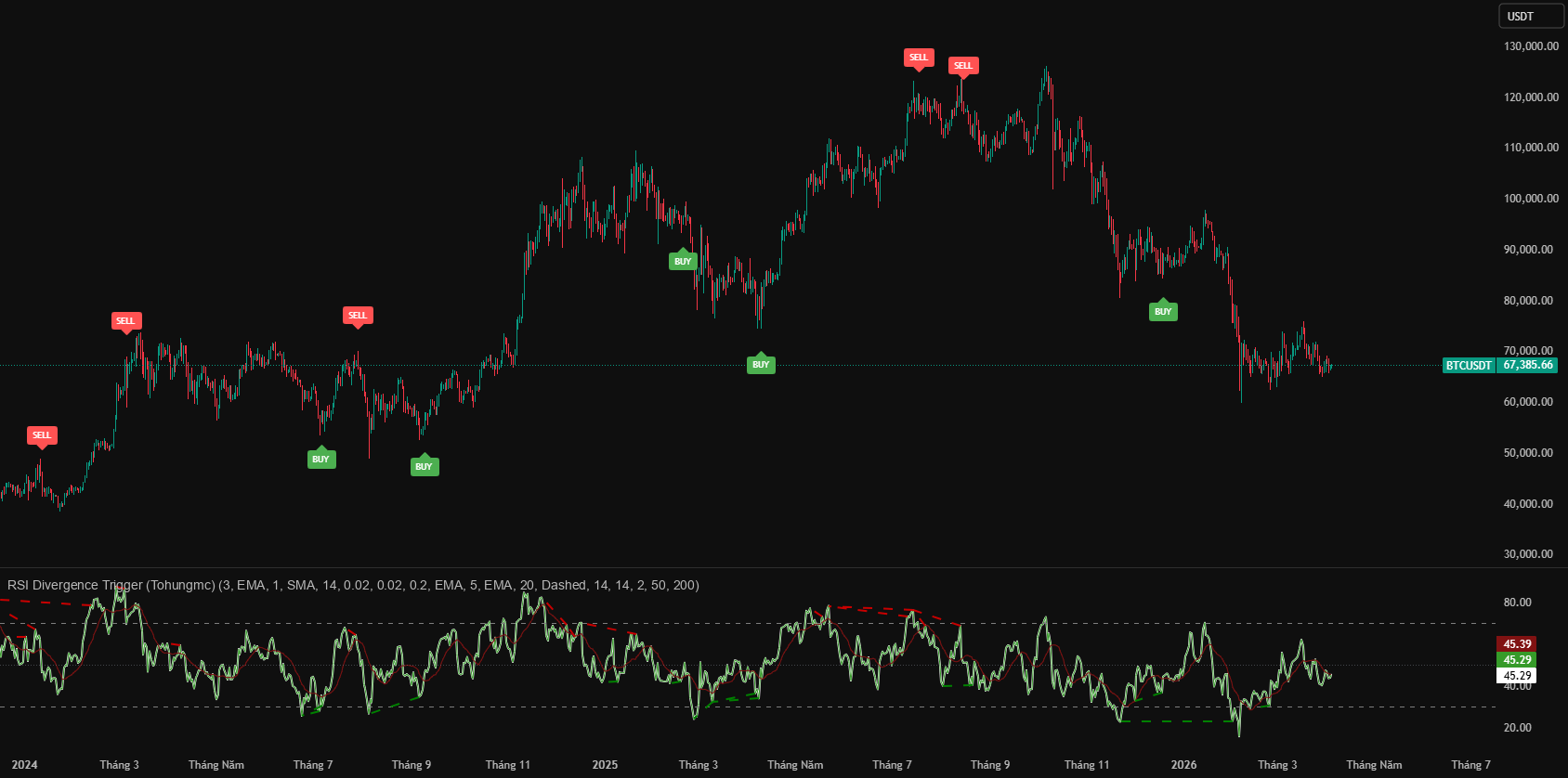The image size is (1568, 778).
Task: Click the 2026 label on time axis
Action: [1183, 765]
